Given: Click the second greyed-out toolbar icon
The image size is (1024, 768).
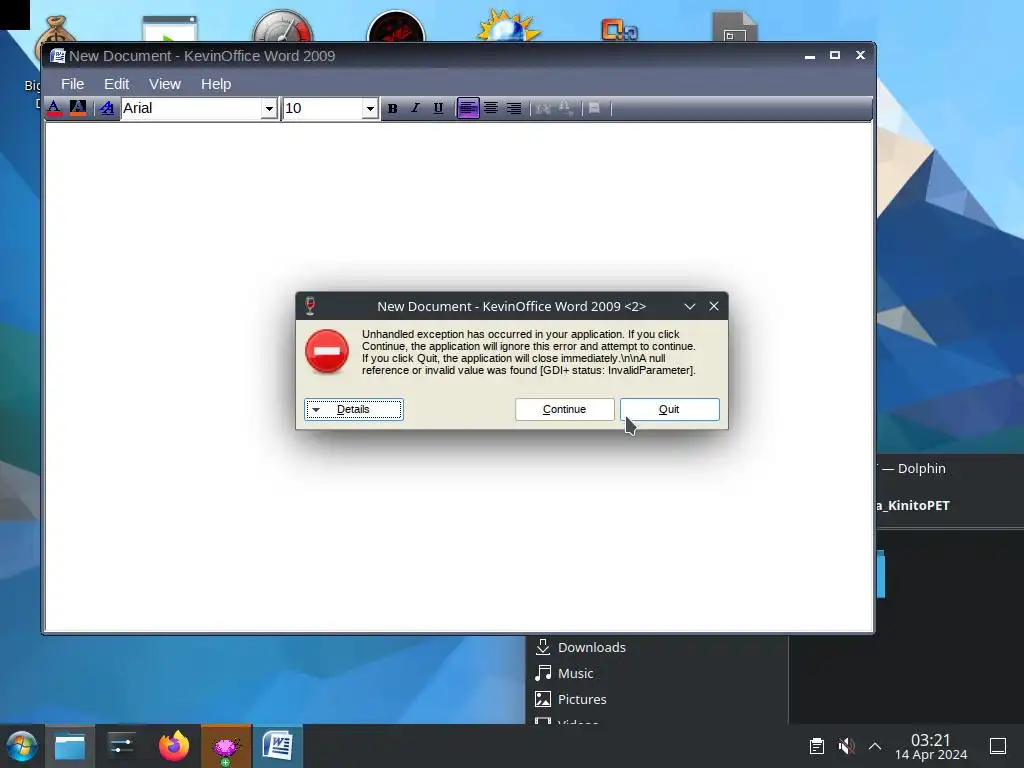Looking at the screenshot, I should pos(566,108).
